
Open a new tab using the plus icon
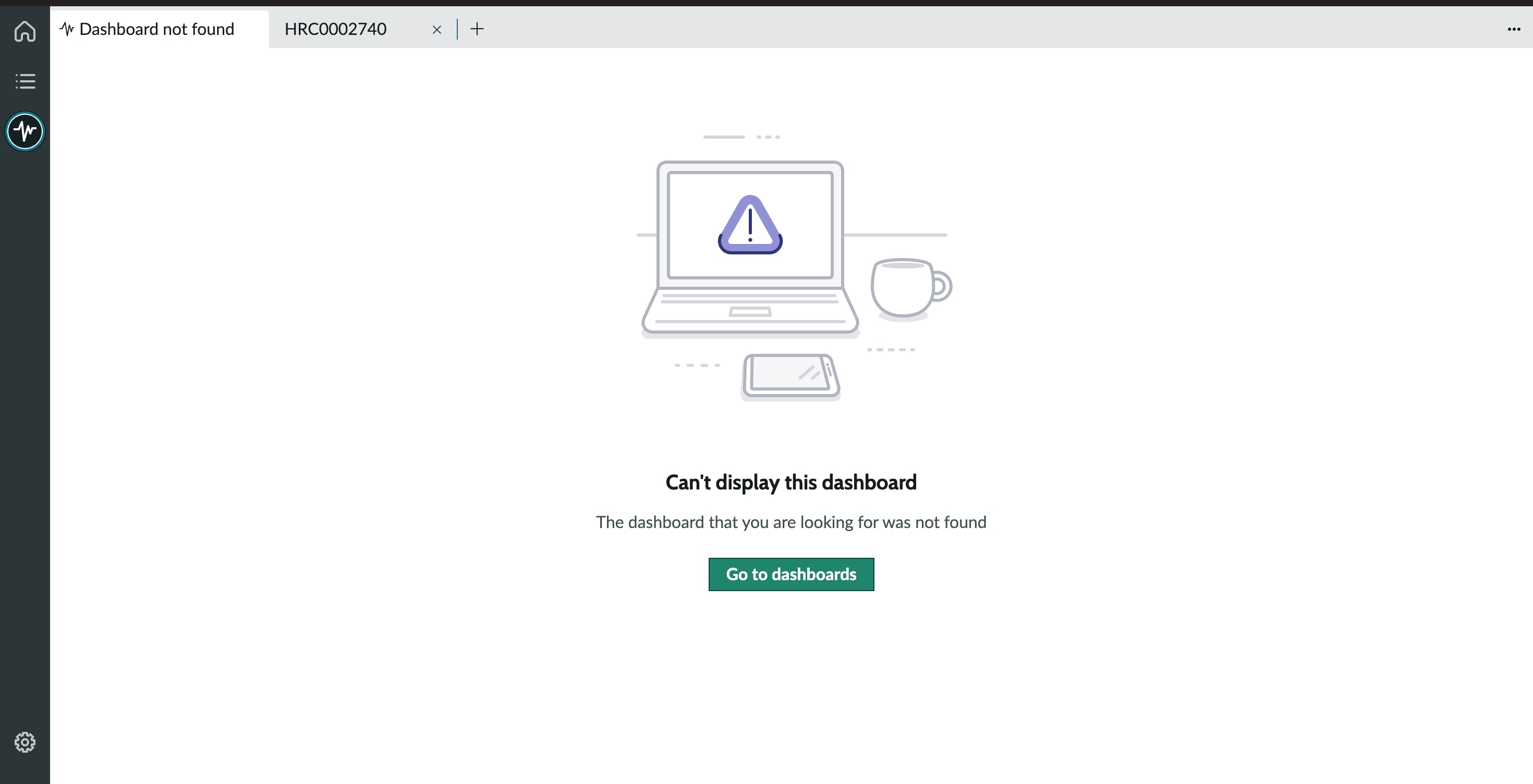tap(477, 29)
